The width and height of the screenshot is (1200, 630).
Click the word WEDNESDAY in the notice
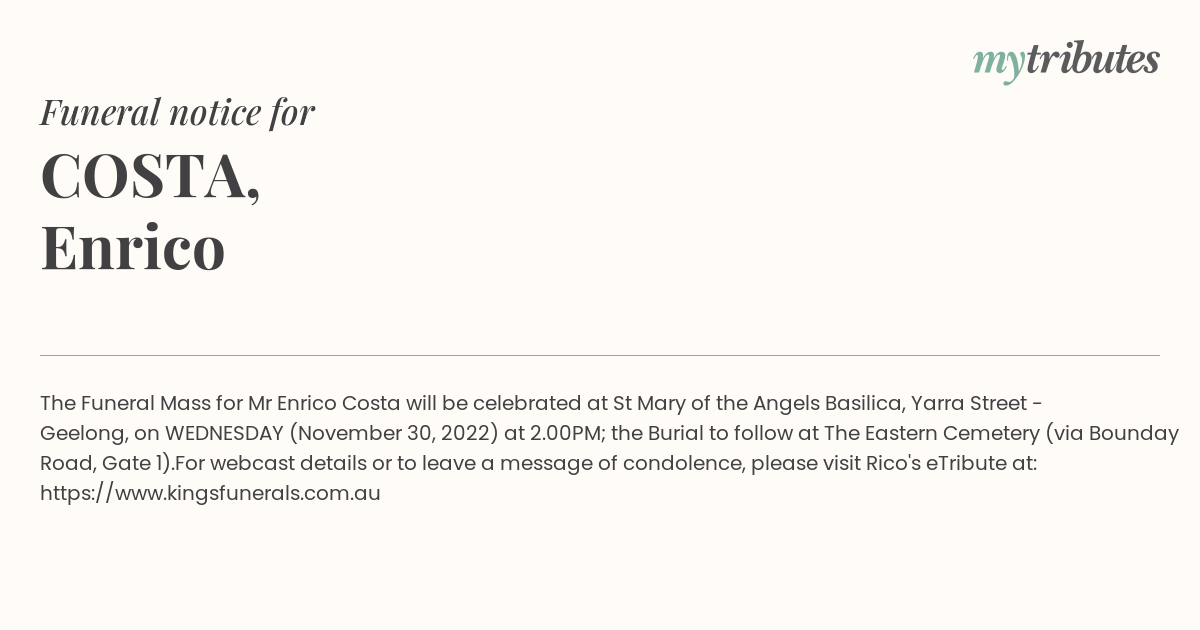tap(224, 433)
